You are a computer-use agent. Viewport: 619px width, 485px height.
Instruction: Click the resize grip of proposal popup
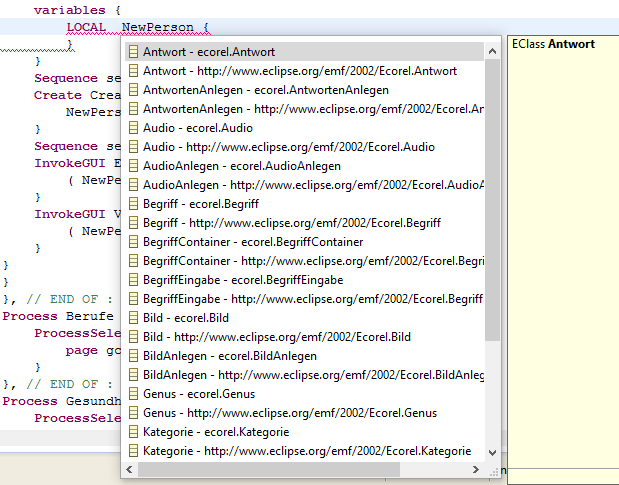[493, 471]
